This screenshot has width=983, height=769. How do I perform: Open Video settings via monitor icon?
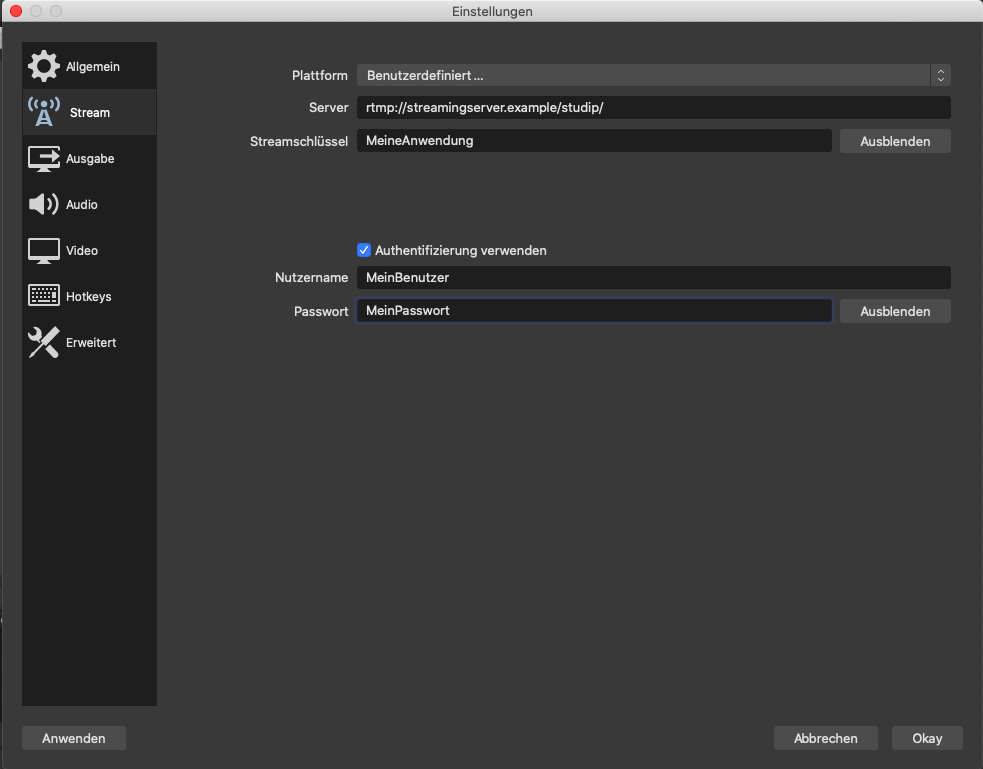[x=44, y=250]
